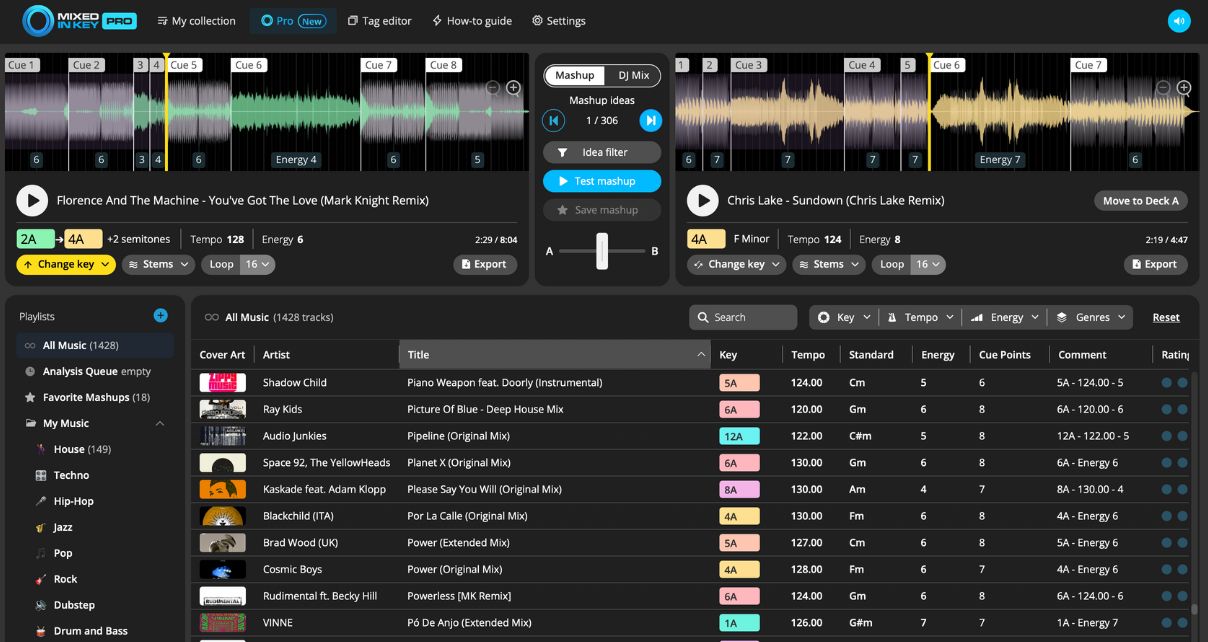Select the Mashup mode toggle

click(575, 76)
